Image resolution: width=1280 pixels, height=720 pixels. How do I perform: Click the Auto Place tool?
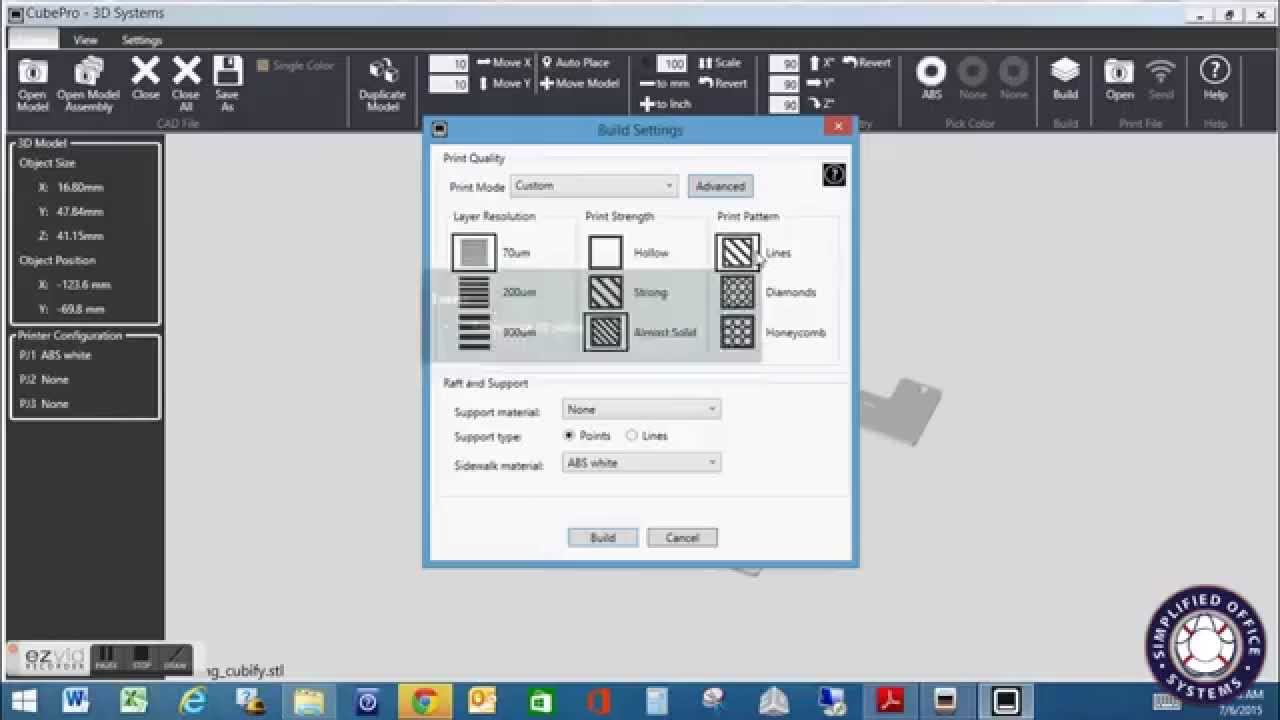(575, 62)
